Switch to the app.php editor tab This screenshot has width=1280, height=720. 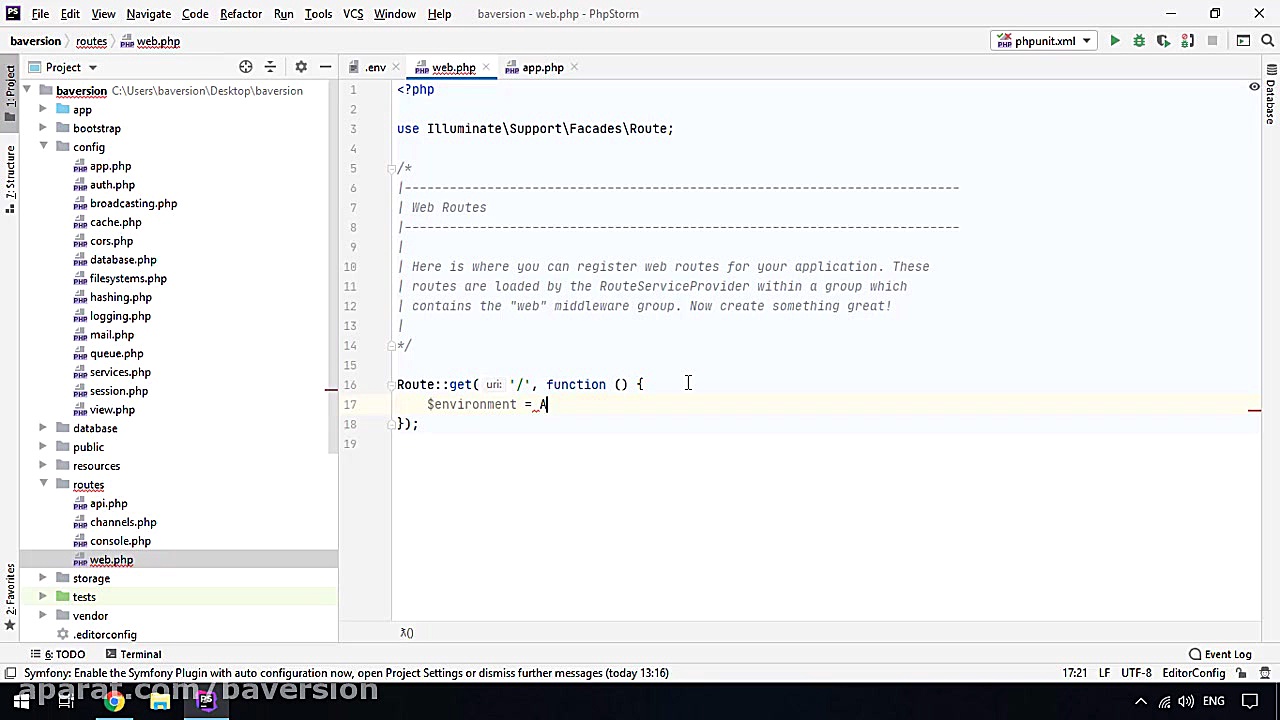[x=542, y=68]
